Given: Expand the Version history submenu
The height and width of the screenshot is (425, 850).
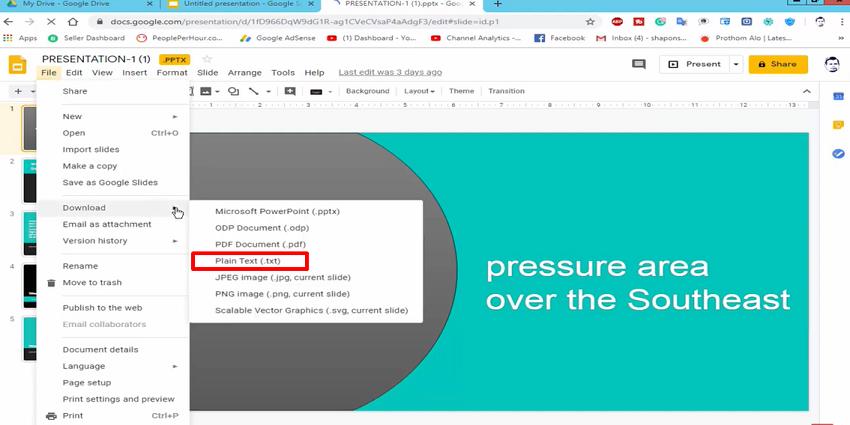Looking at the screenshot, I should pyautogui.click(x=175, y=241).
